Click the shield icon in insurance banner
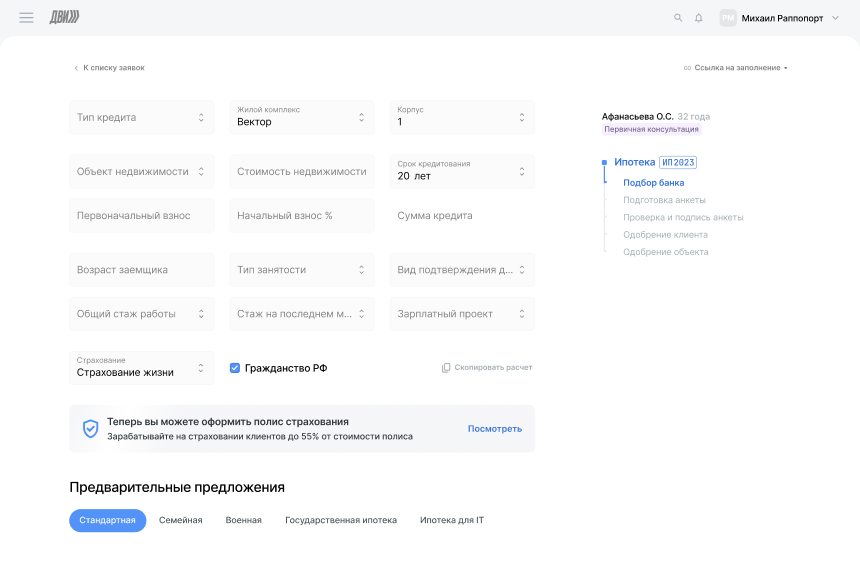The image size is (860, 580). click(x=90, y=429)
